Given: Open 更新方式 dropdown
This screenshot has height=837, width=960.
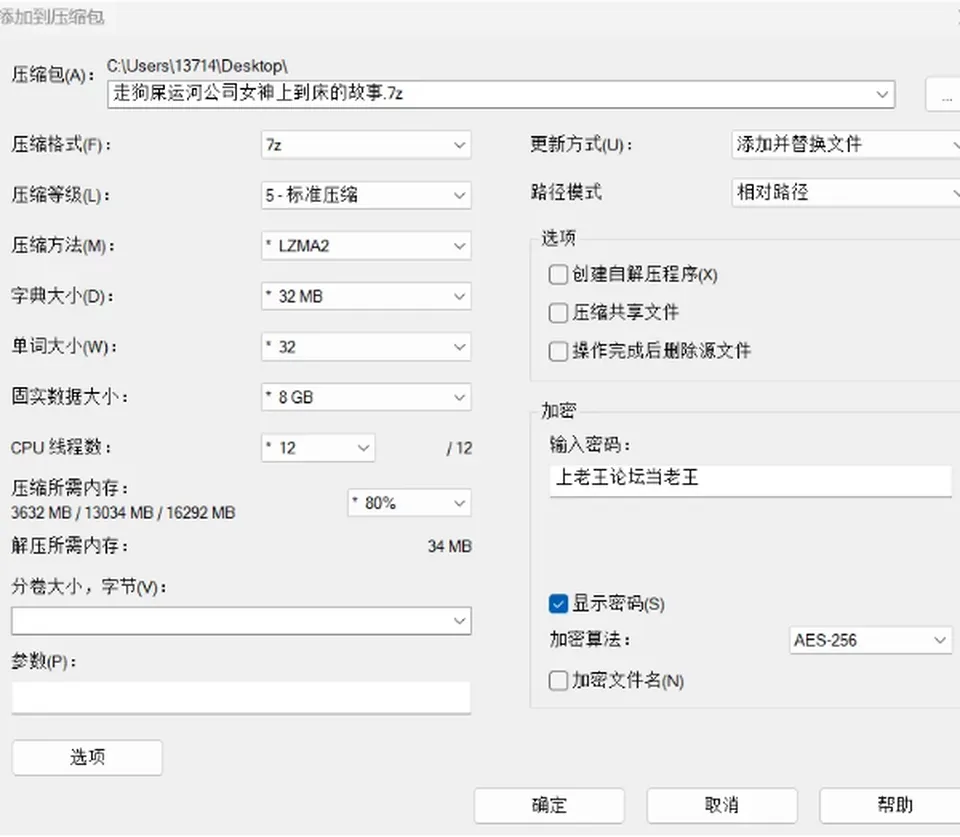Looking at the screenshot, I should [x=846, y=145].
